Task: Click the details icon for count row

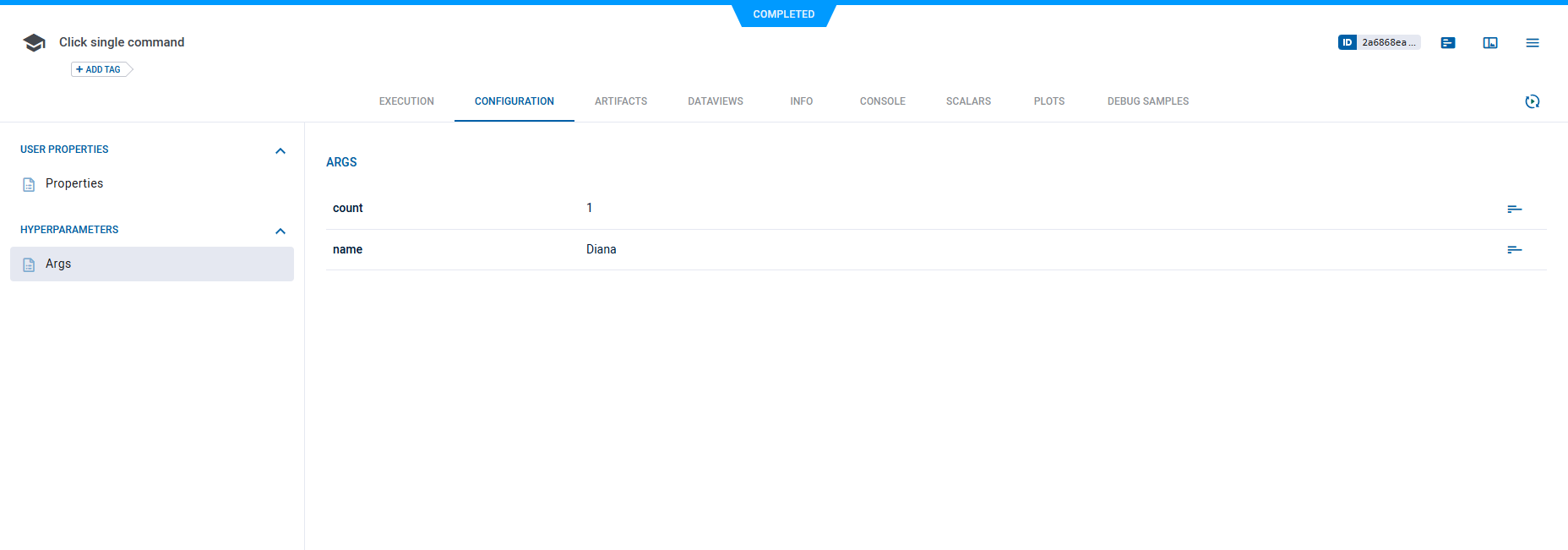Action: (1514, 209)
